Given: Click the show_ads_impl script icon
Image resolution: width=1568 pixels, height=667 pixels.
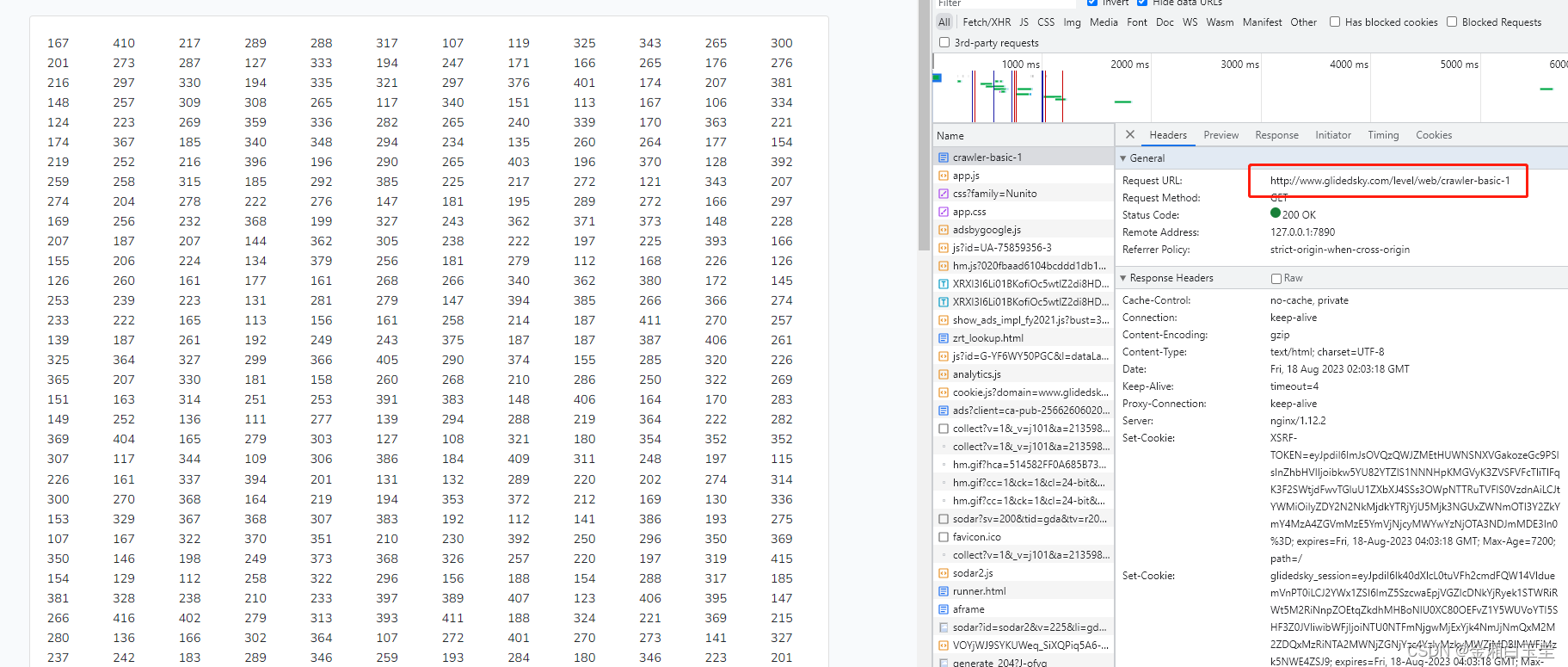Looking at the screenshot, I should (944, 320).
